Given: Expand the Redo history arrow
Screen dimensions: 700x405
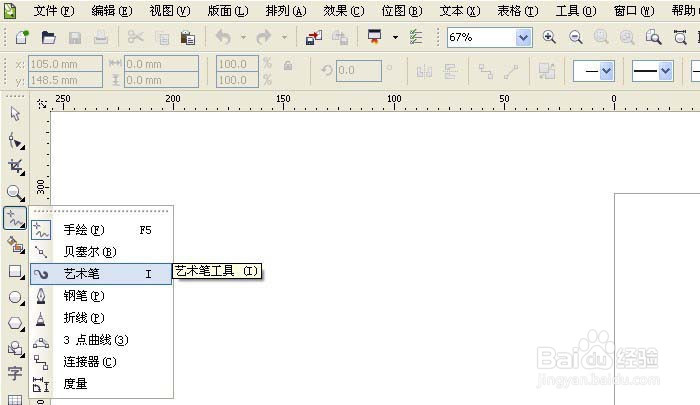Looking at the screenshot, I should click(x=284, y=38).
